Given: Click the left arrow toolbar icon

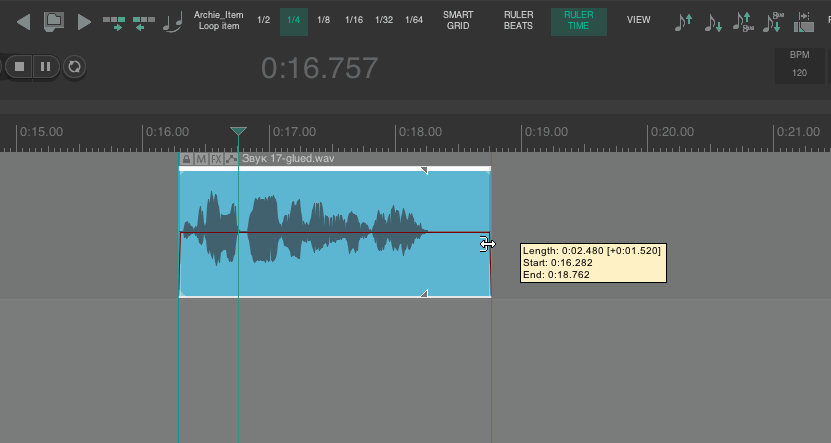Looking at the screenshot, I should click(24, 21).
